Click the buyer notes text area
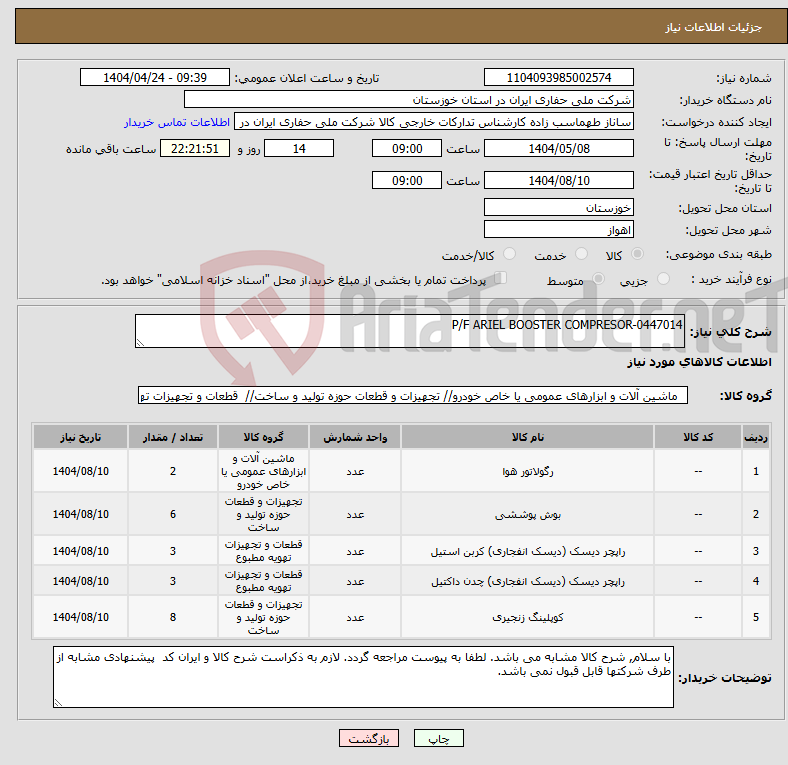The width and height of the screenshot is (788, 765). [x=363, y=677]
